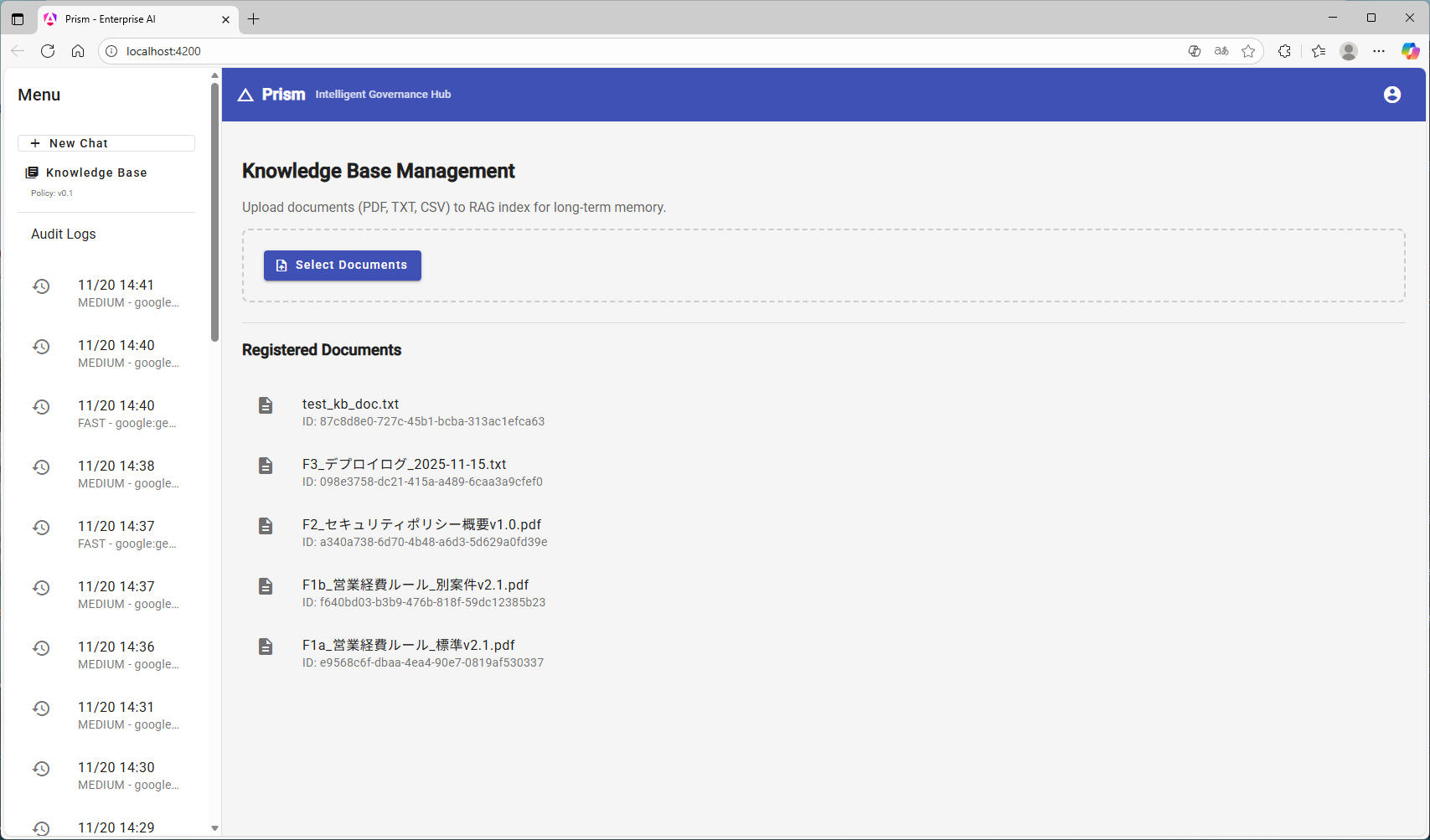Click the history icon for 11/20 14:31
This screenshot has height=840, width=1430.
click(41, 709)
